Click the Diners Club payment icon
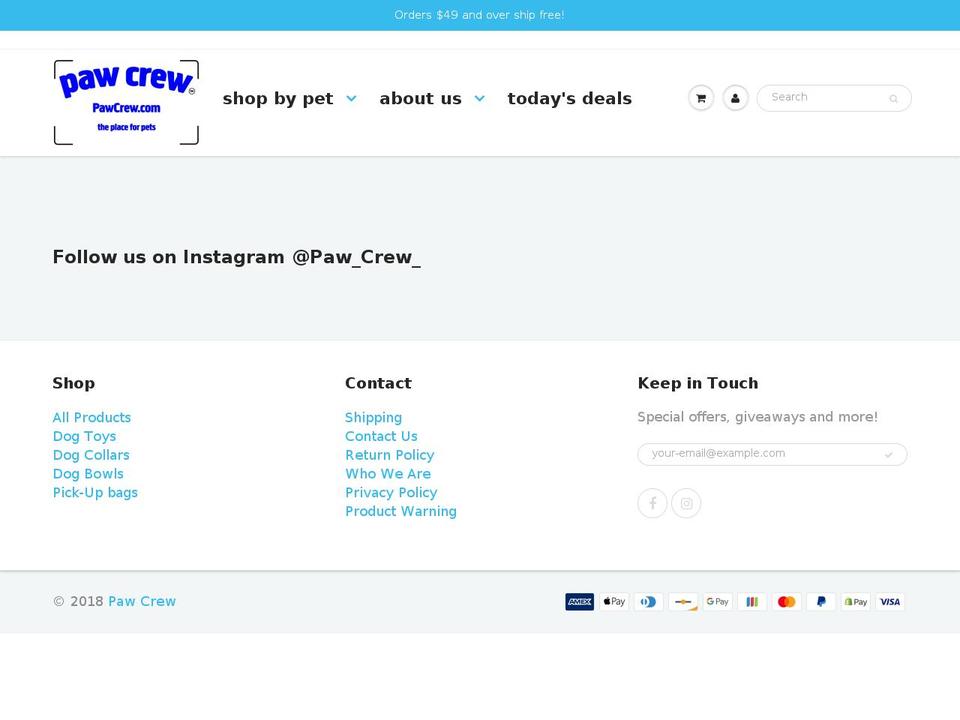The image size is (960, 720). click(x=648, y=602)
